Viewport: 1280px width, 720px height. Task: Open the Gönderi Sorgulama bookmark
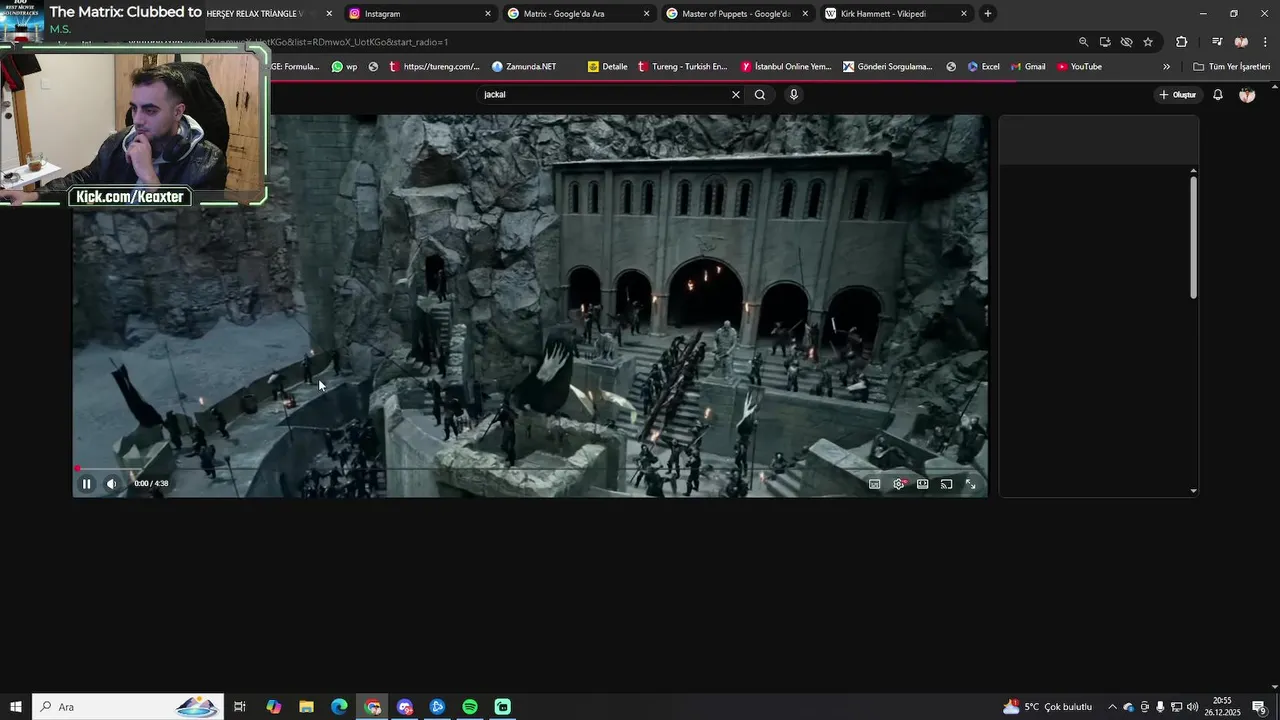888,67
